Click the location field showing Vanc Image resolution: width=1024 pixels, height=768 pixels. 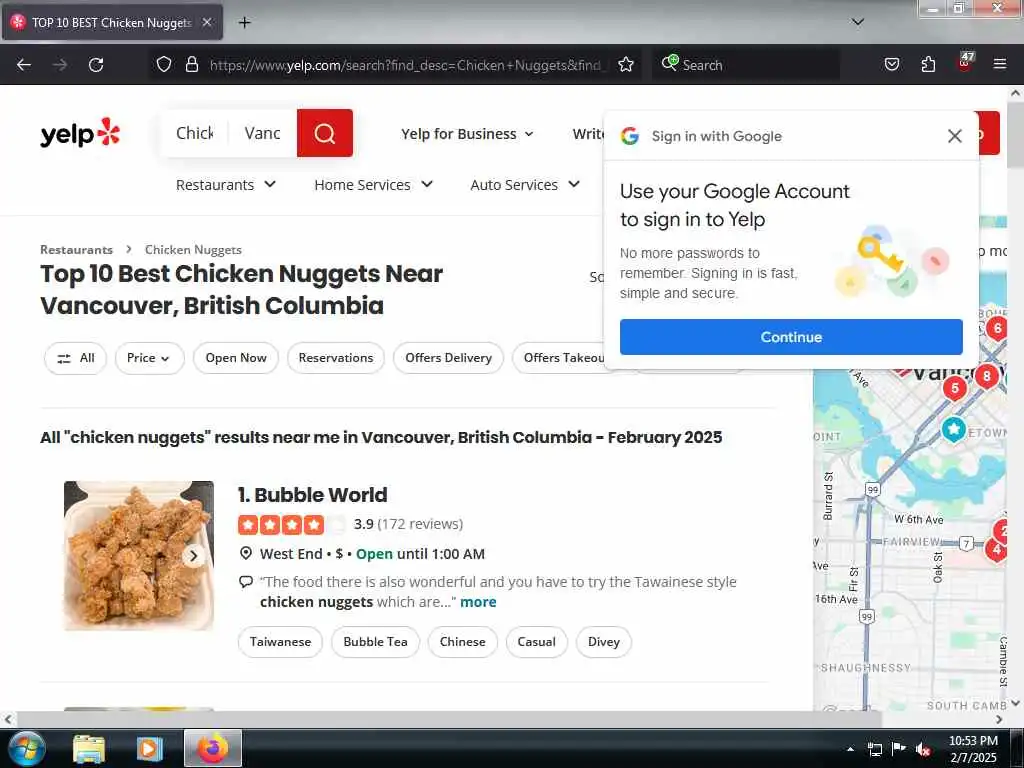[x=263, y=133]
